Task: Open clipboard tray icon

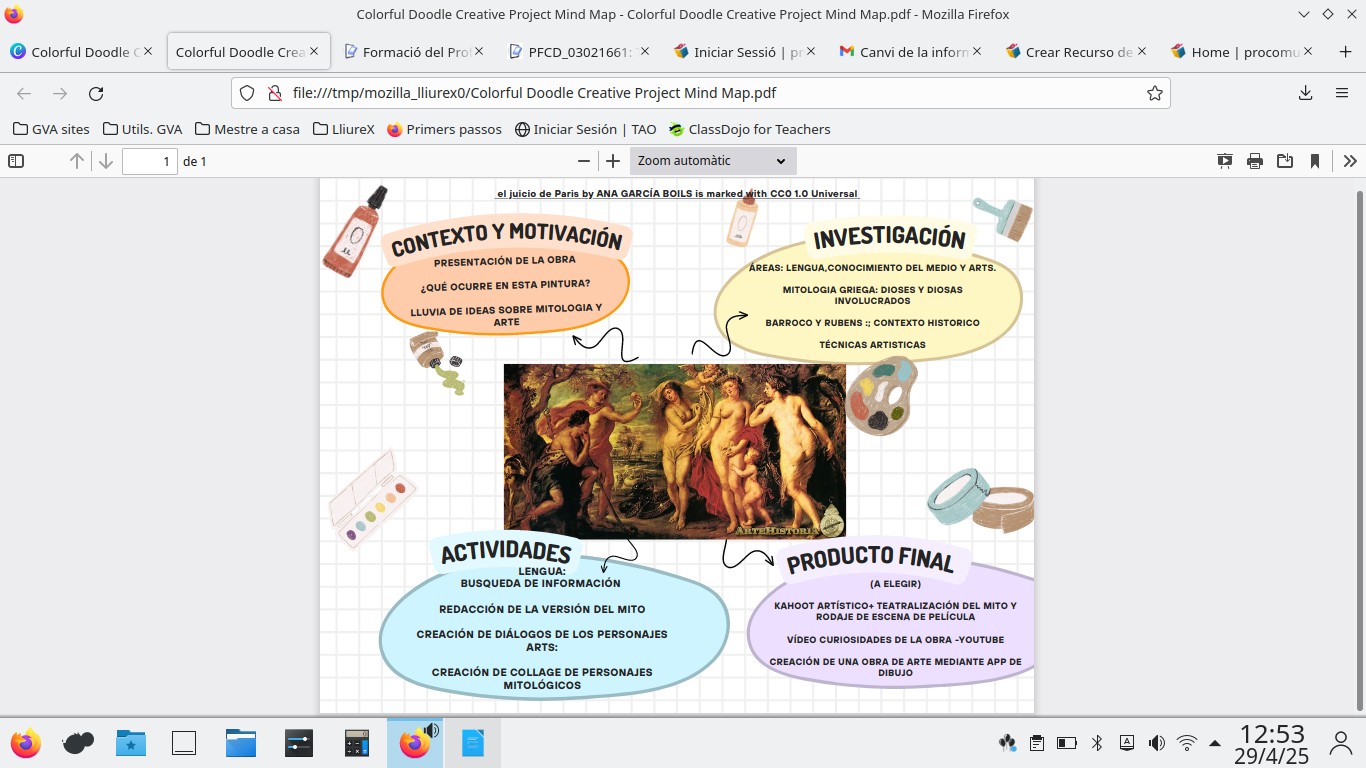Action: click(x=1037, y=743)
